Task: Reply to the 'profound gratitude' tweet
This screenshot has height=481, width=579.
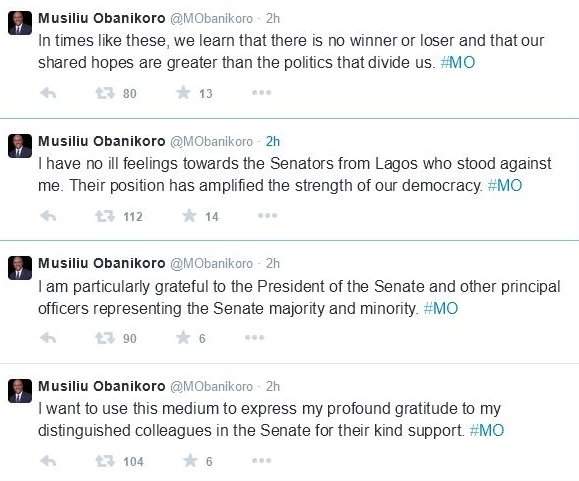Action: click(x=48, y=461)
